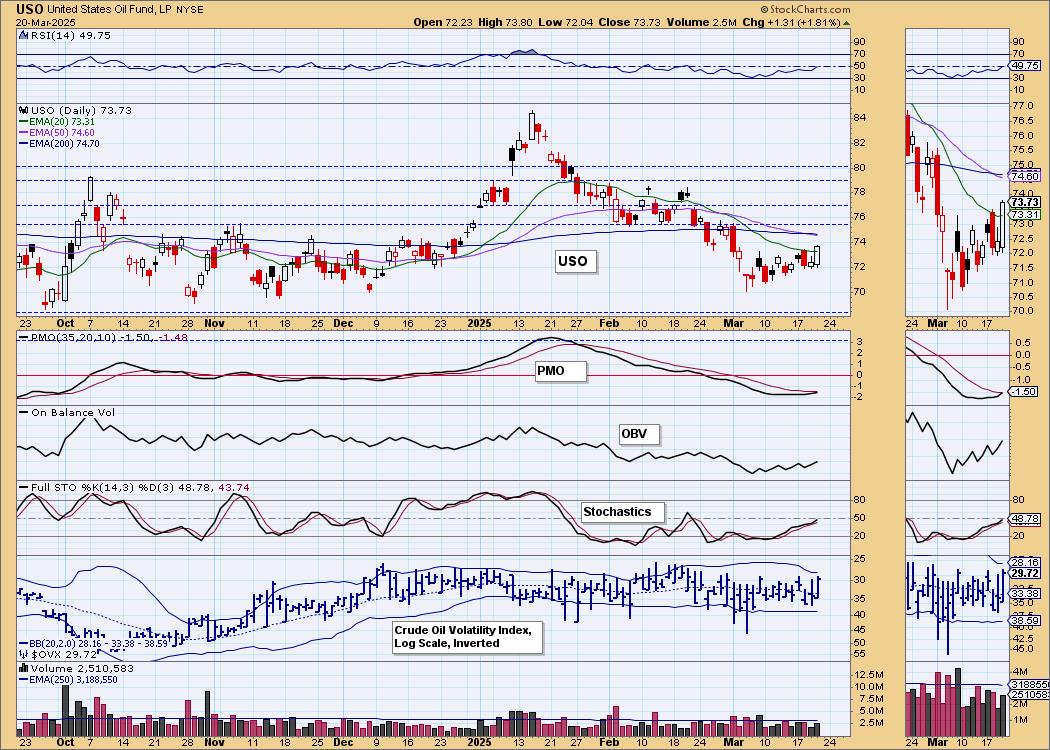Click the 'Open 72.23' value

point(443,22)
